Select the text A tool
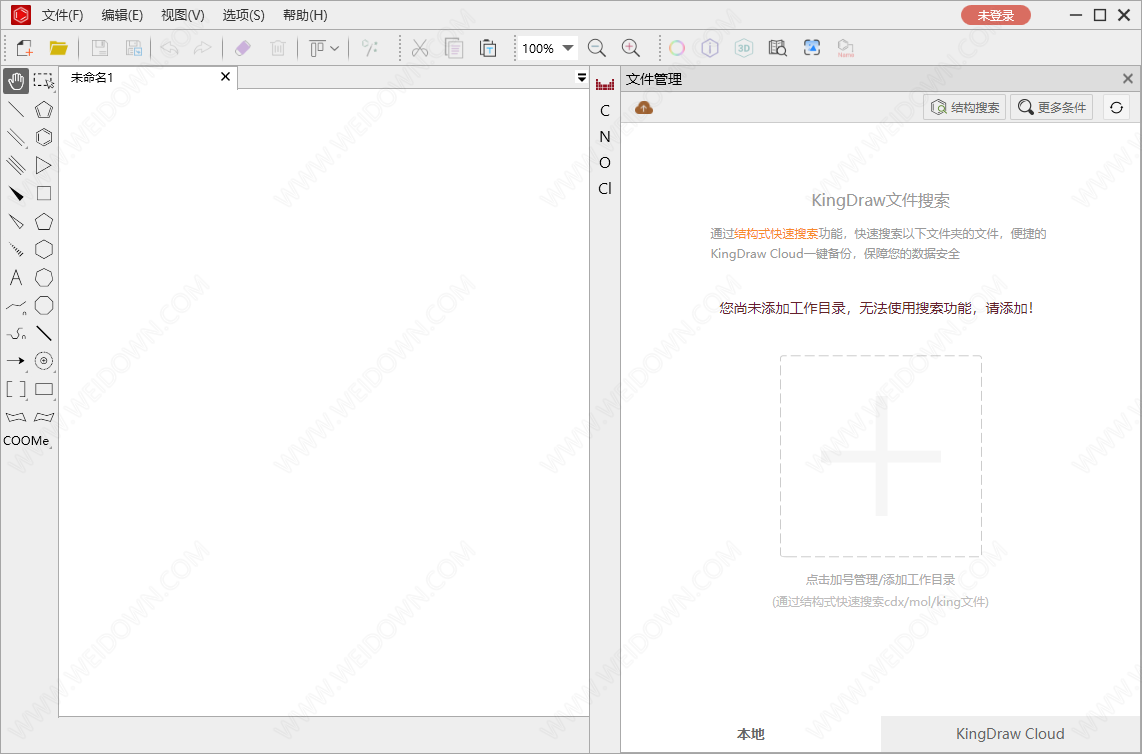This screenshot has width=1142, height=754. pos(16,278)
